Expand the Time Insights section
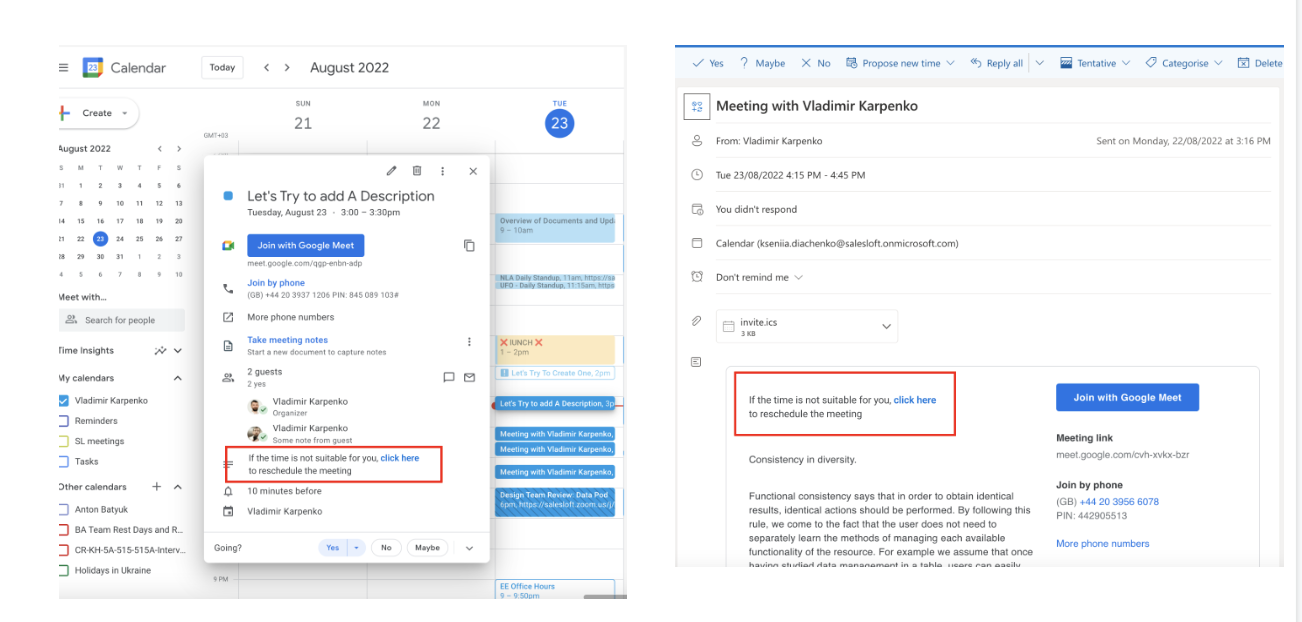The height and width of the screenshot is (622, 1302). [178, 351]
